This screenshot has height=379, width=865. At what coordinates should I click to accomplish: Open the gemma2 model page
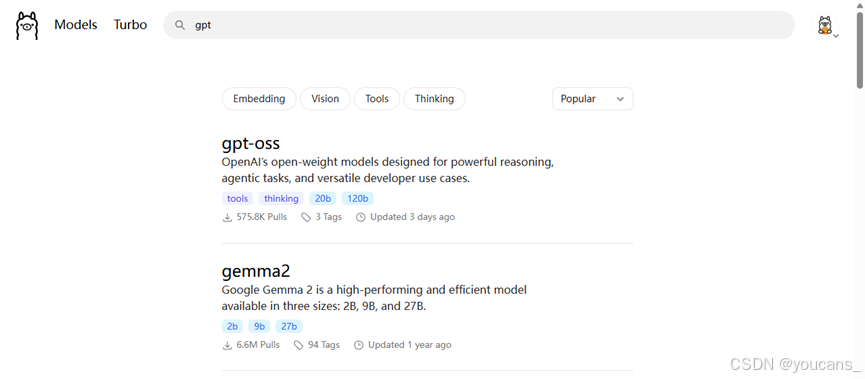(256, 271)
